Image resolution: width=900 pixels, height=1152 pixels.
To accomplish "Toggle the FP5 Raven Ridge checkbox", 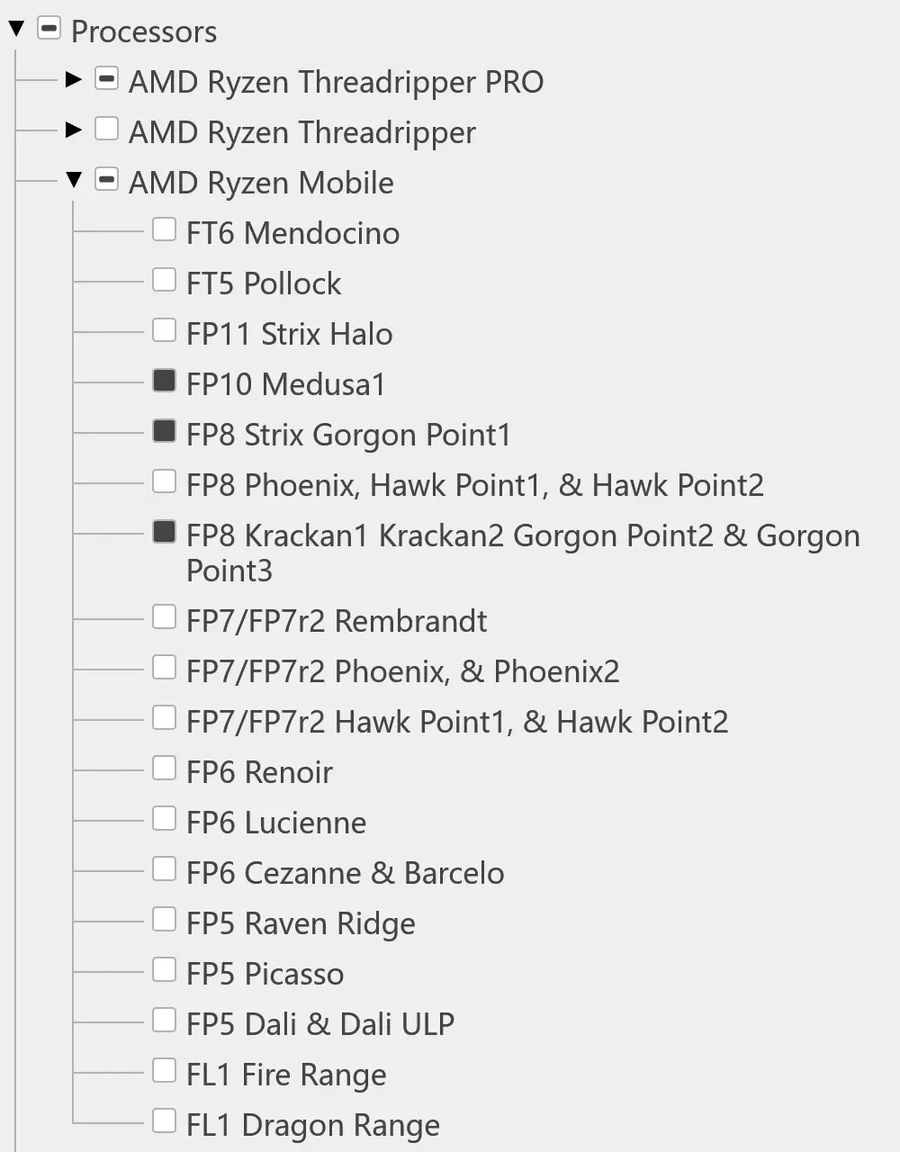I will point(163,918).
